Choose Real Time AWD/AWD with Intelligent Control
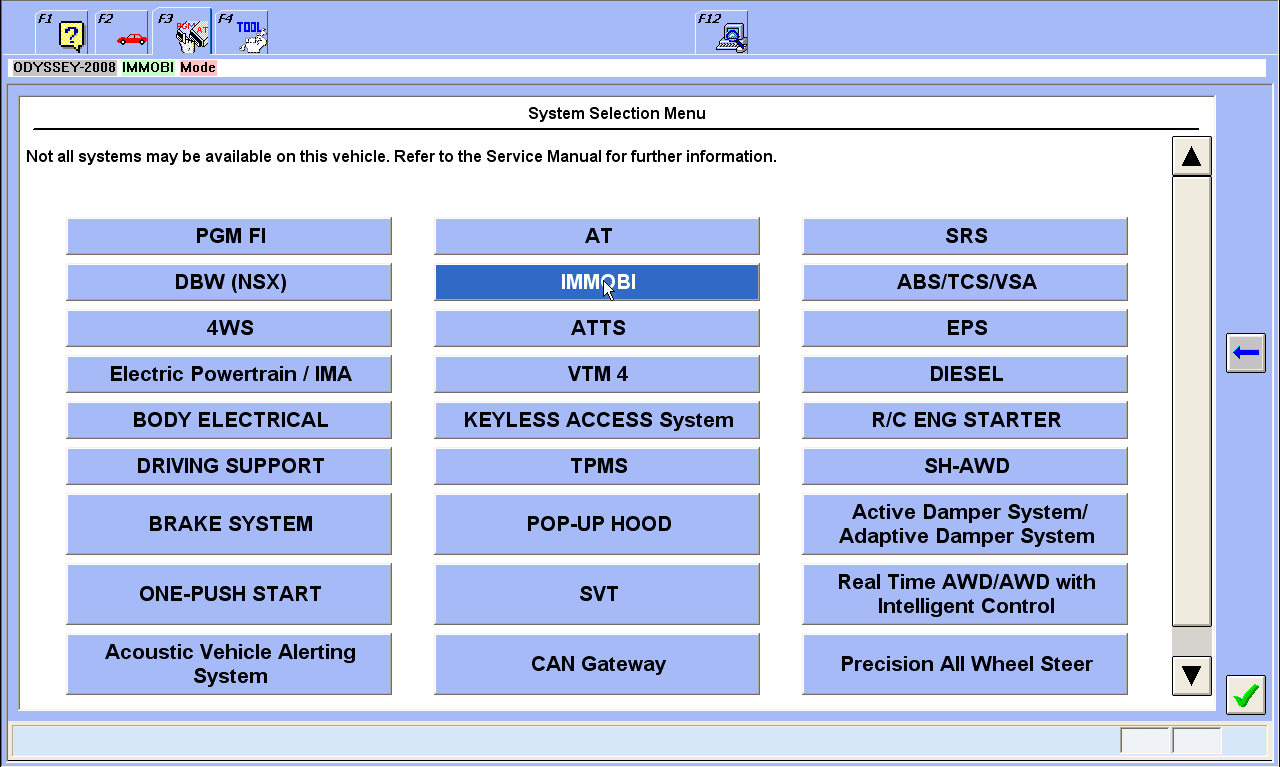This screenshot has width=1280, height=767. pos(965,594)
